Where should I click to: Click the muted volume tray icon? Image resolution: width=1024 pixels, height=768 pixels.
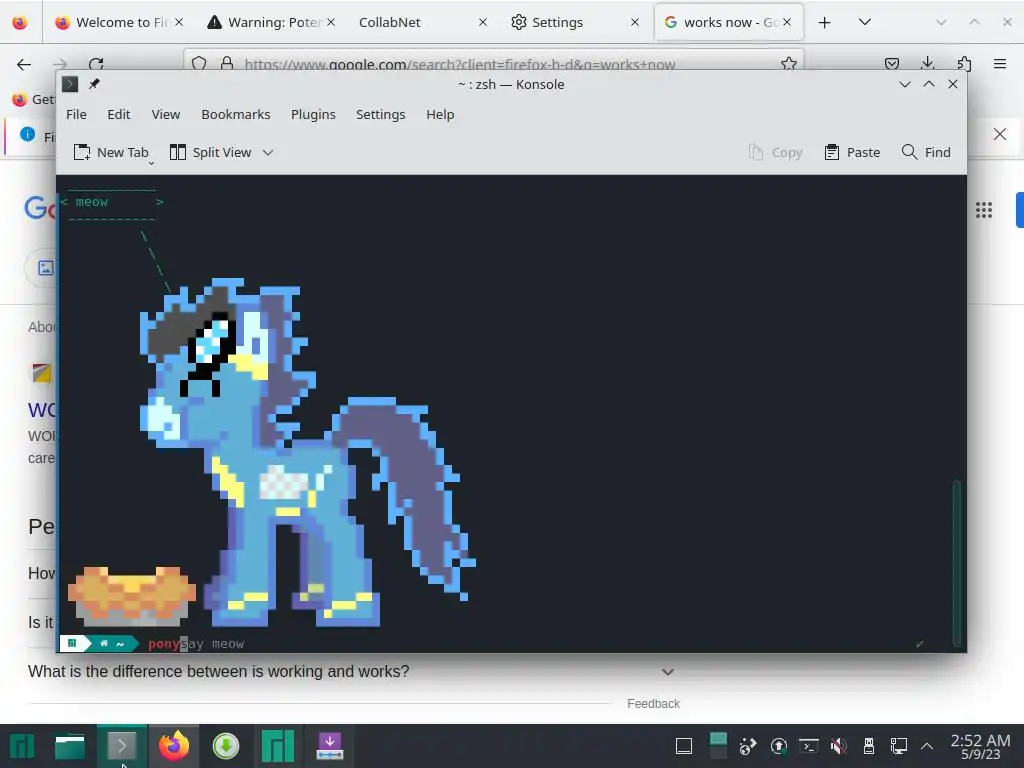coord(839,746)
